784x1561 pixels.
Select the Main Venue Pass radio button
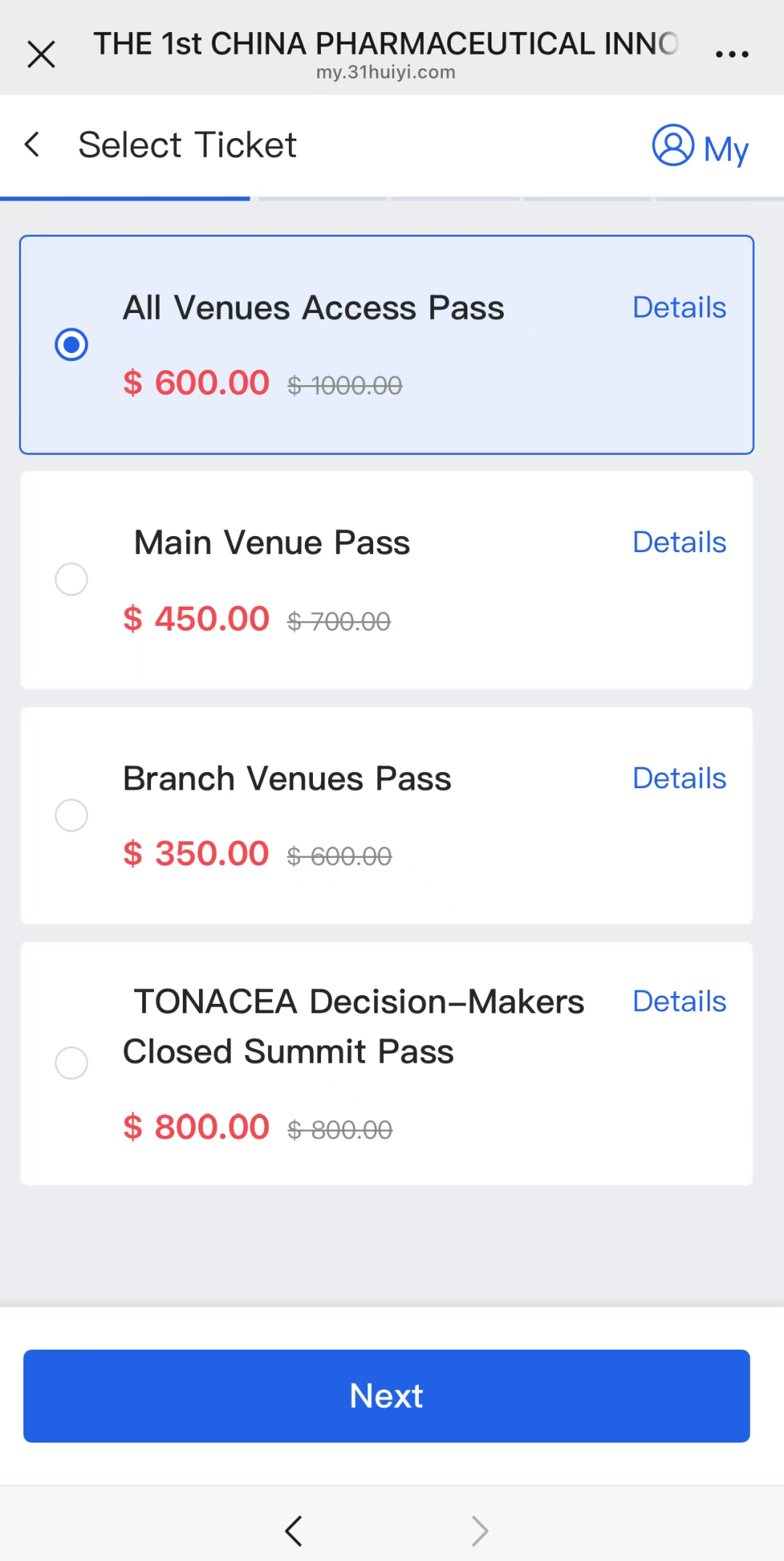pos(71,580)
